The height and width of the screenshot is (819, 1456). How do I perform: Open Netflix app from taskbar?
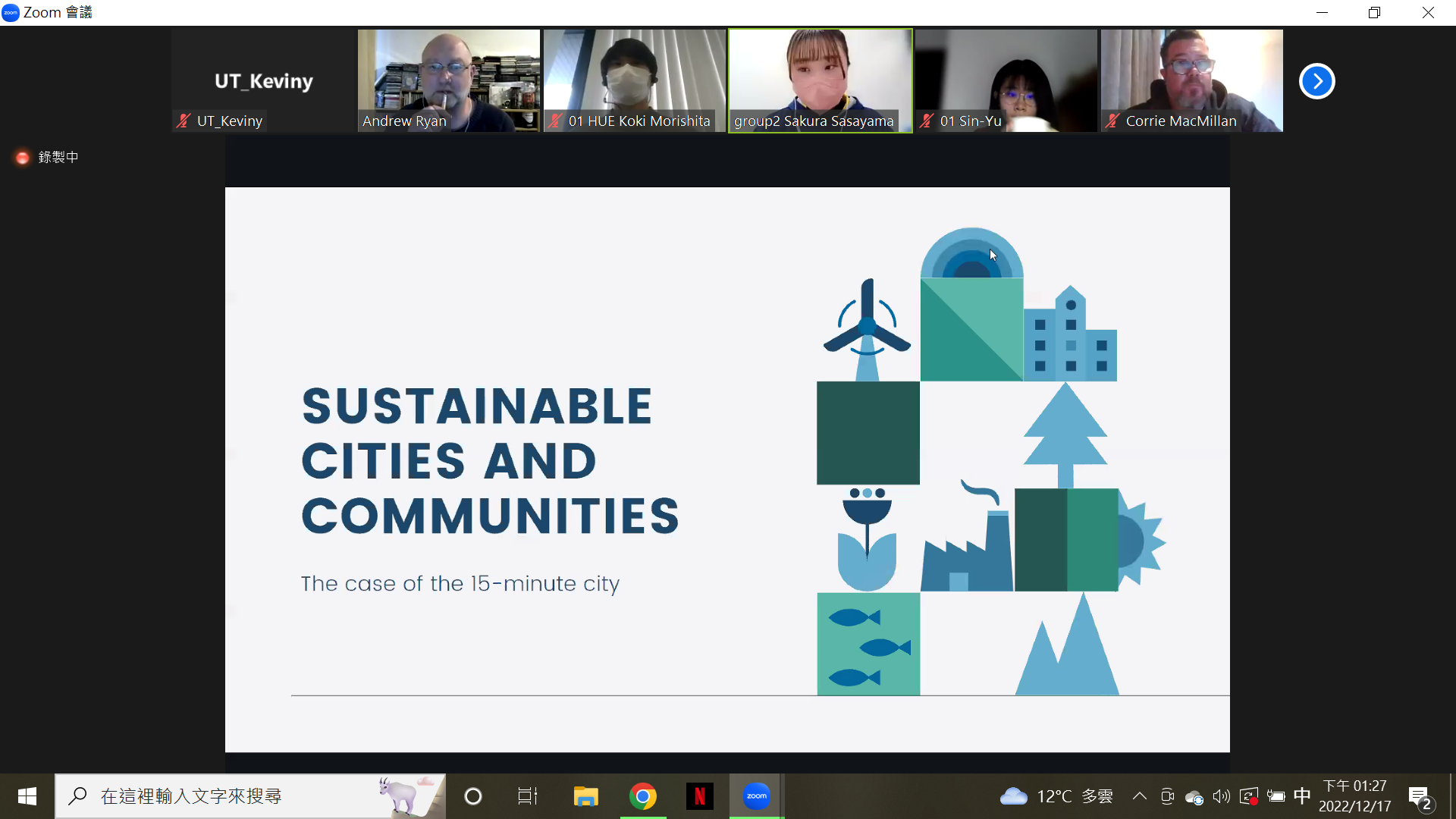pyautogui.click(x=699, y=796)
